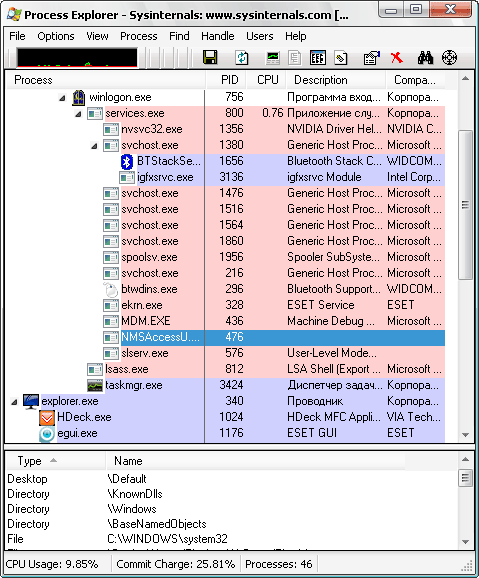Click the Show Process Tree icon

(294, 58)
